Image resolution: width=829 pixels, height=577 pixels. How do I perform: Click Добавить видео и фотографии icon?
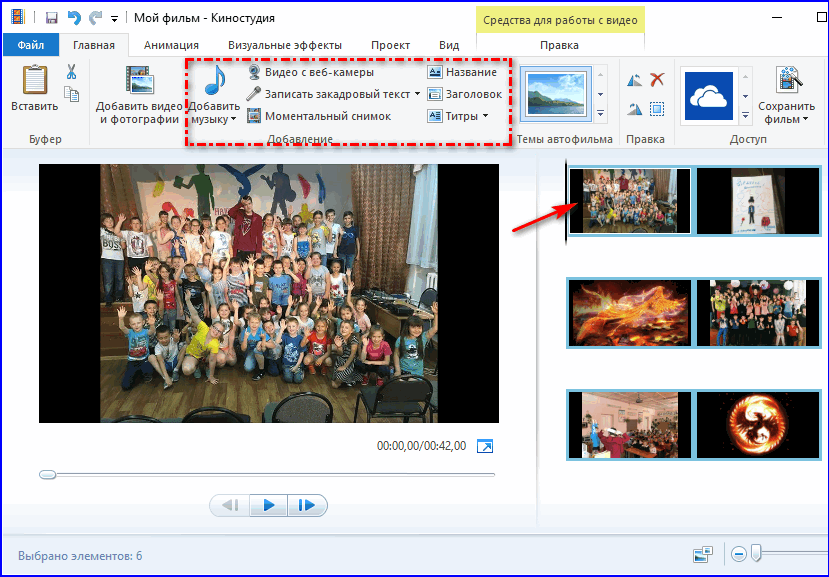tap(139, 82)
